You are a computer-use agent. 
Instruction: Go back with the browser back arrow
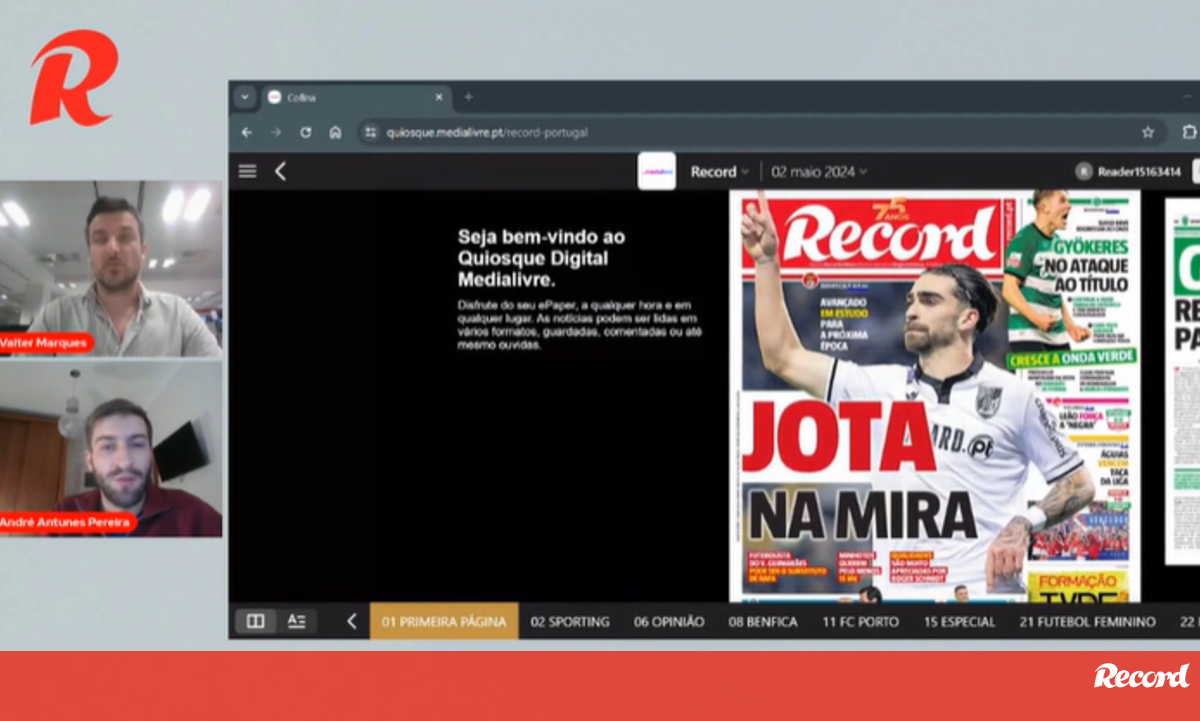click(x=247, y=132)
